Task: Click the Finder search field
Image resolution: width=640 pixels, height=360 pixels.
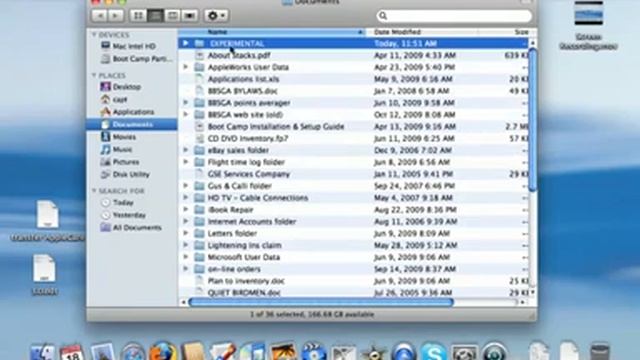Action: click(454, 16)
